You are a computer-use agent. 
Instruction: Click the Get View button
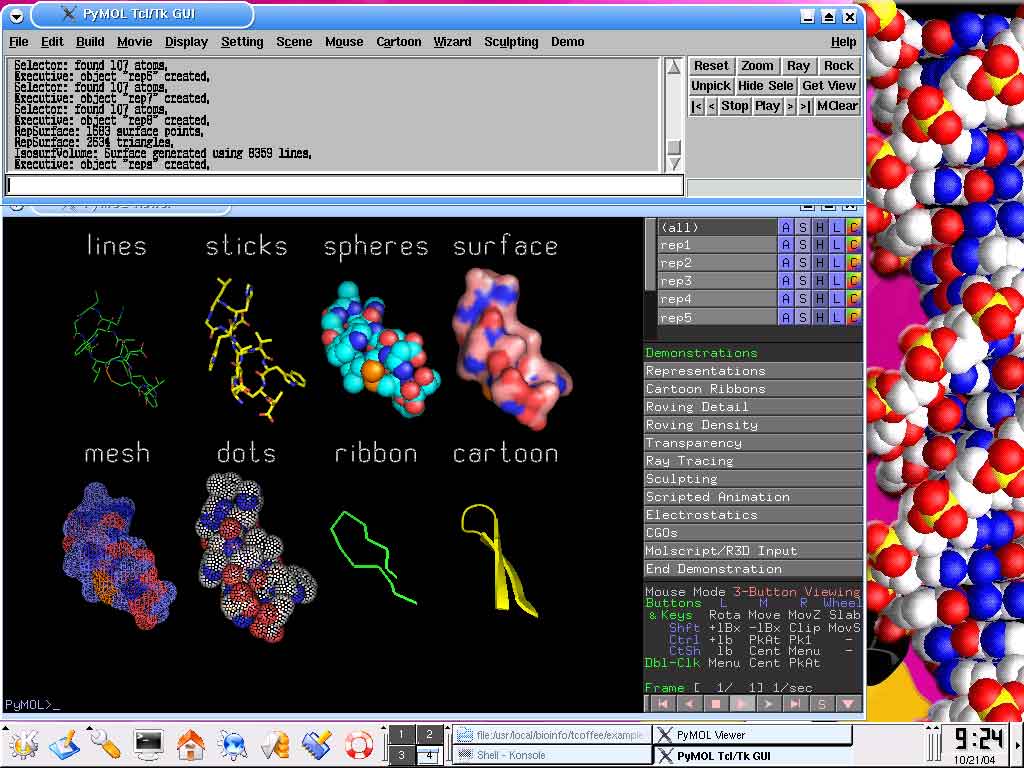(829, 86)
